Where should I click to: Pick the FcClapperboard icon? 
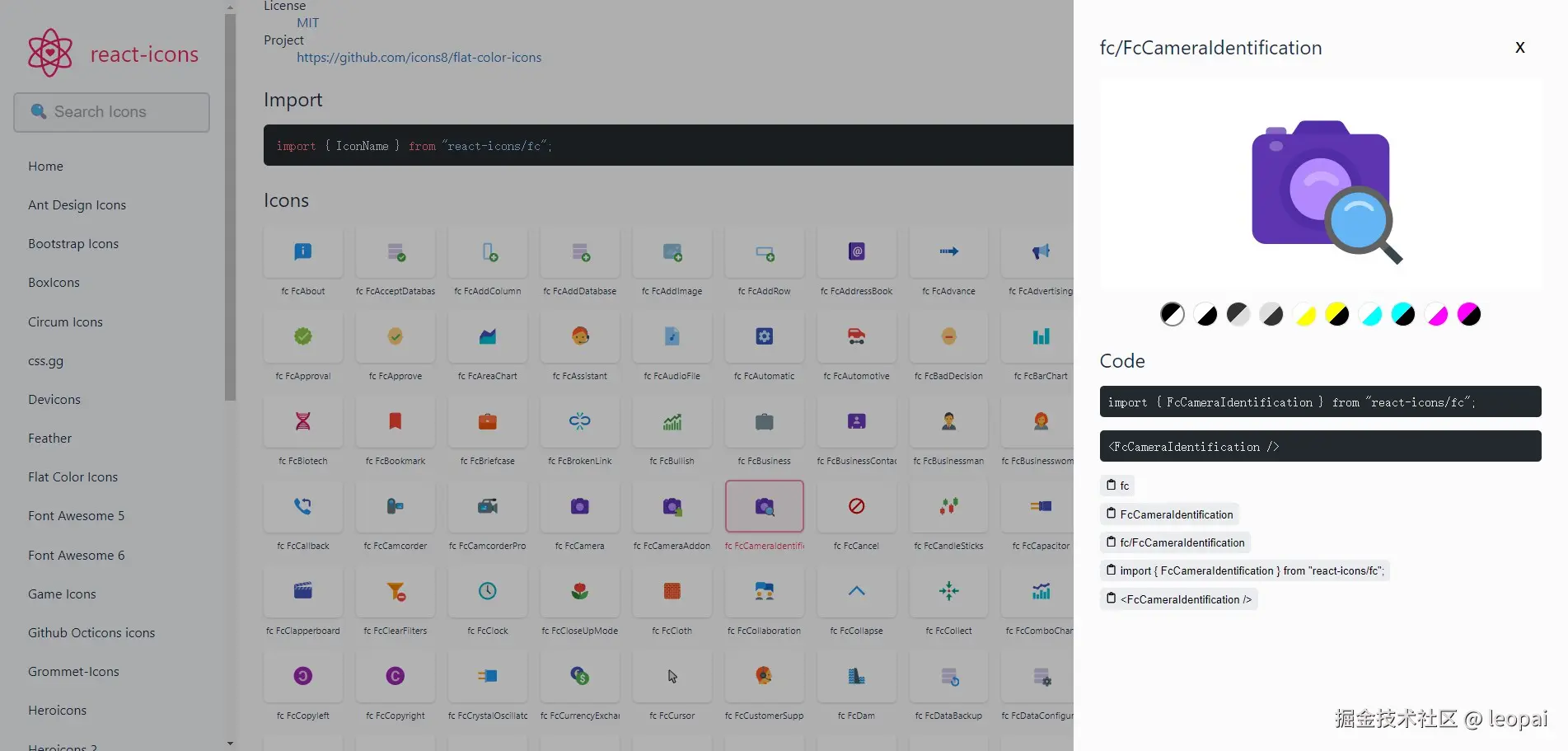pyautogui.click(x=303, y=592)
